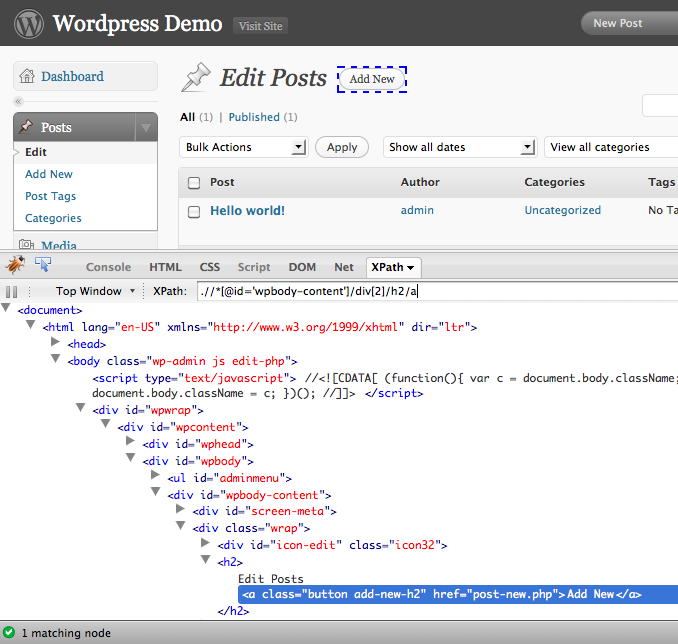The image size is (678, 644).
Task: Select the All posts filter
Action: tap(187, 117)
